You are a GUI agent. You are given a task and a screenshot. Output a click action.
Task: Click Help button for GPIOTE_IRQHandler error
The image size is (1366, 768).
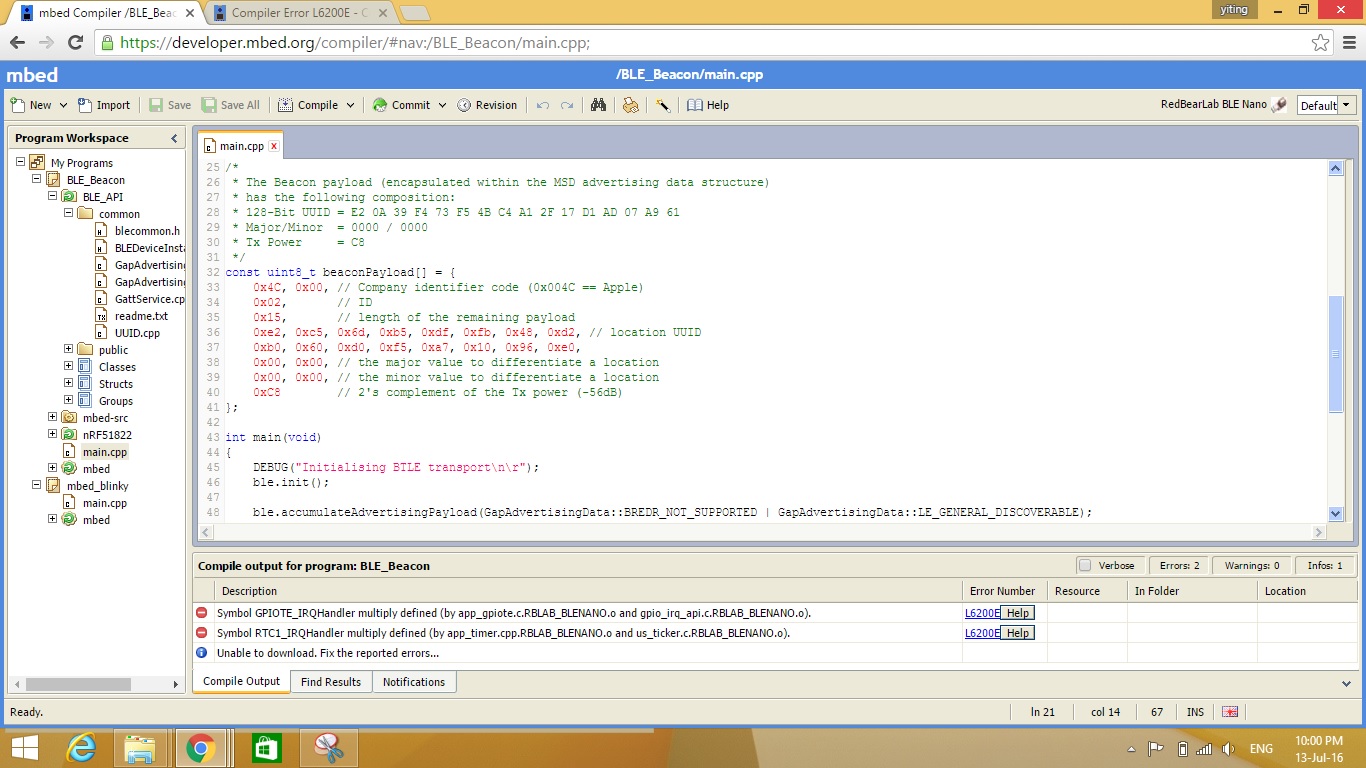(x=1016, y=613)
